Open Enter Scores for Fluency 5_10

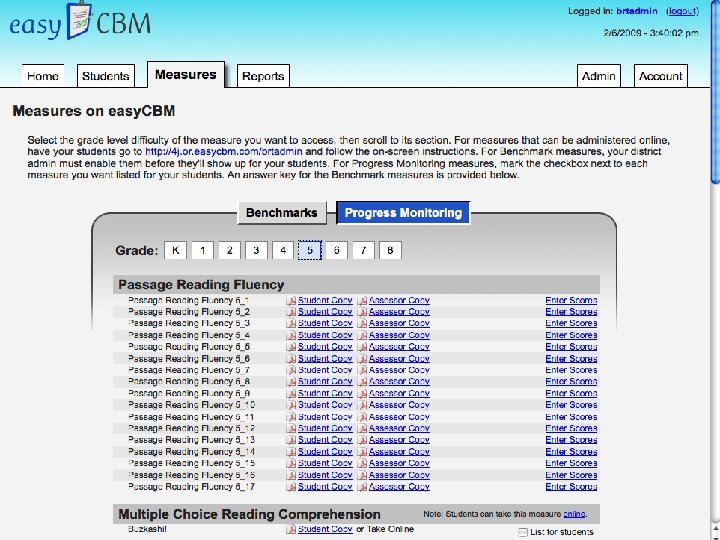click(571, 405)
